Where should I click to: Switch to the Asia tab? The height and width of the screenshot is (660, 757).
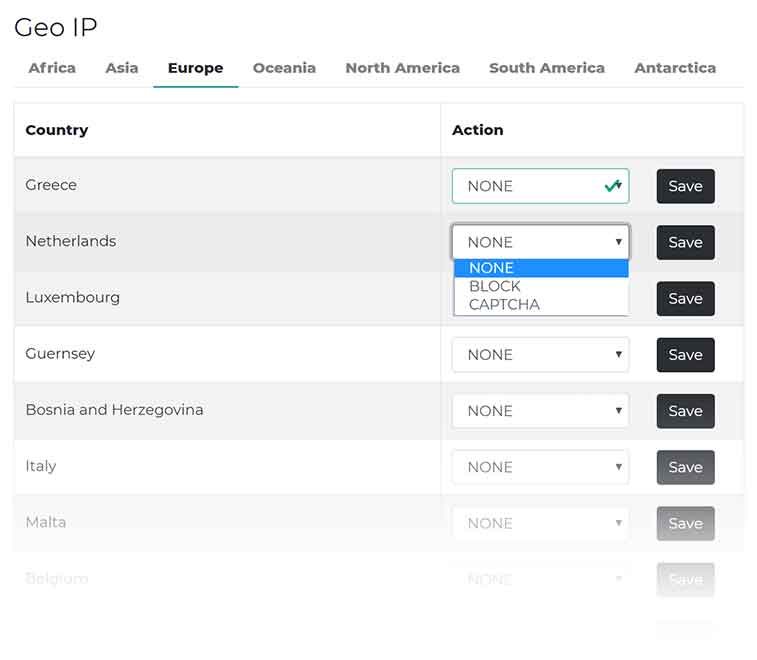click(122, 68)
